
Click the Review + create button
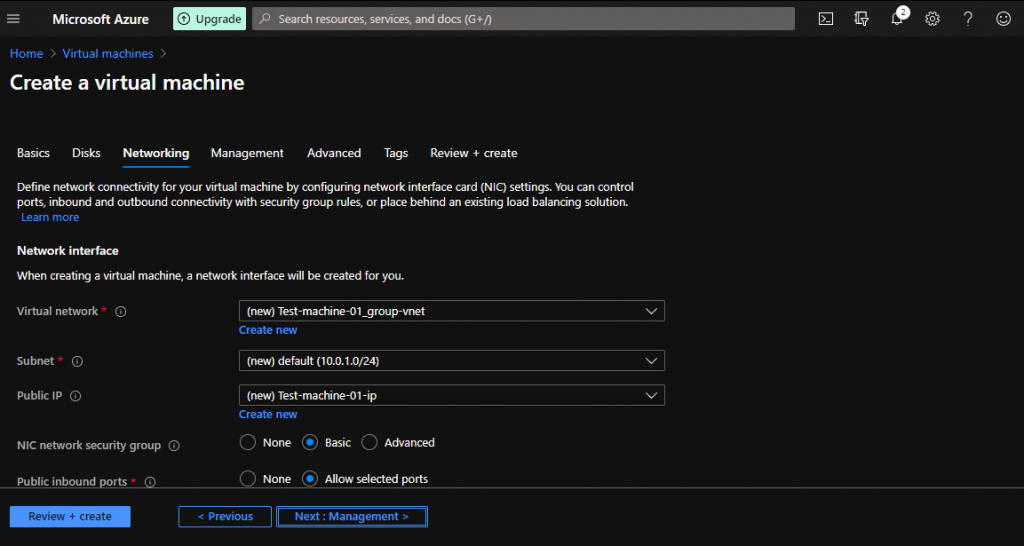coord(70,516)
